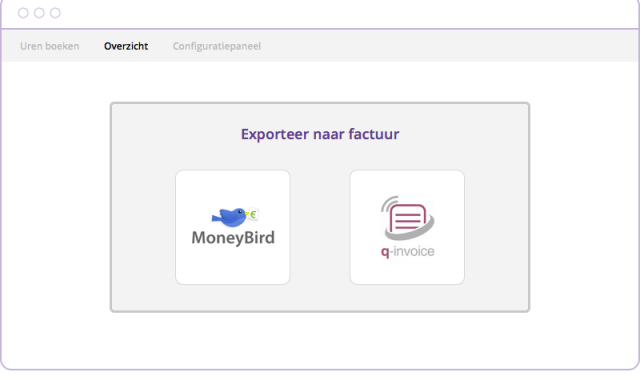Select the euro note in bird's beak
The width and height of the screenshot is (640, 380).
pyautogui.click(x=254, y=213)
